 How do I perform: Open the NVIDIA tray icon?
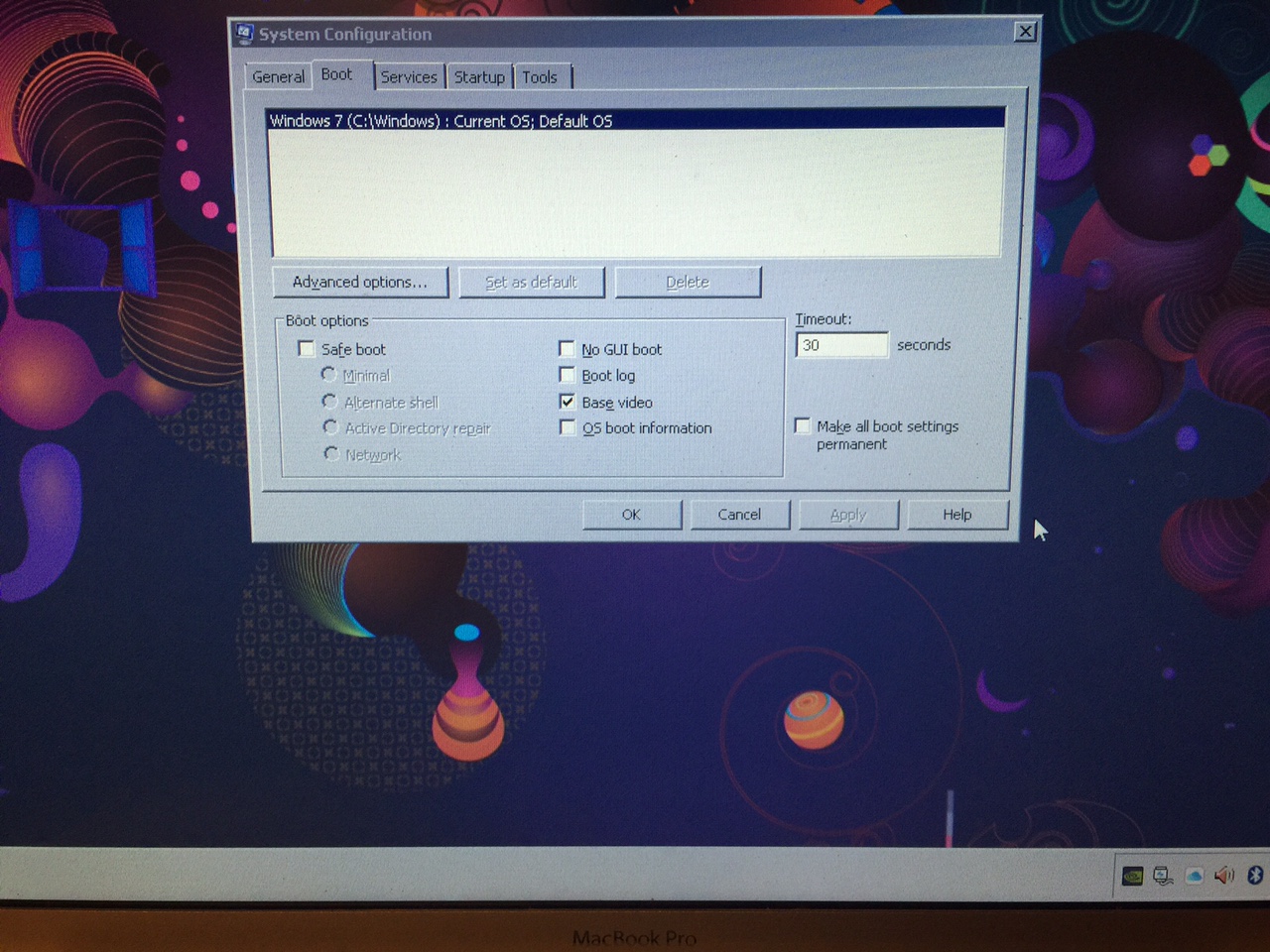pyautogui.click(x=1132, y=876)
